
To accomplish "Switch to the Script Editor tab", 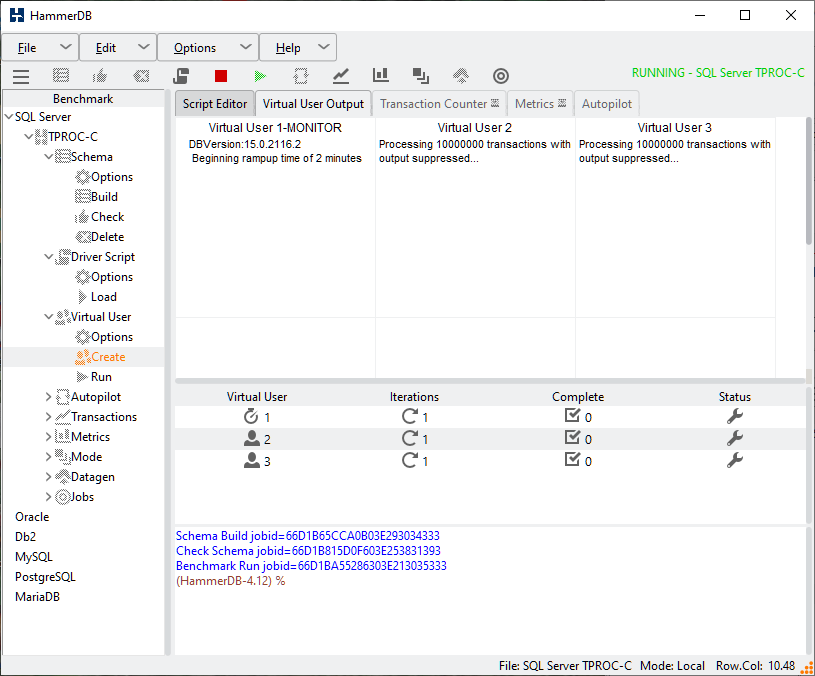I will click(x=215, y=104).
